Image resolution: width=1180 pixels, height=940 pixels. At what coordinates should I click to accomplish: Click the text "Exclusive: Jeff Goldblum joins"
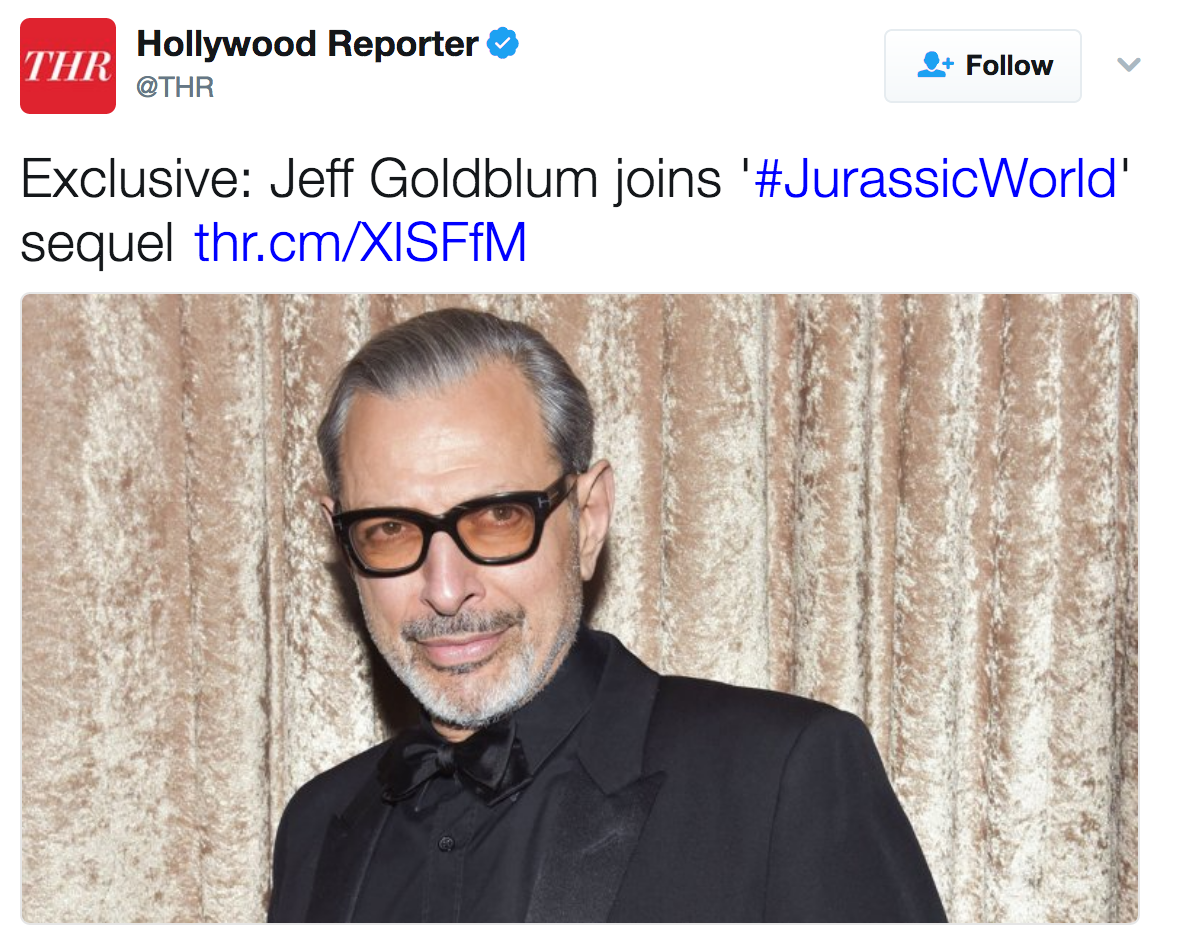(x=371, y=179)
